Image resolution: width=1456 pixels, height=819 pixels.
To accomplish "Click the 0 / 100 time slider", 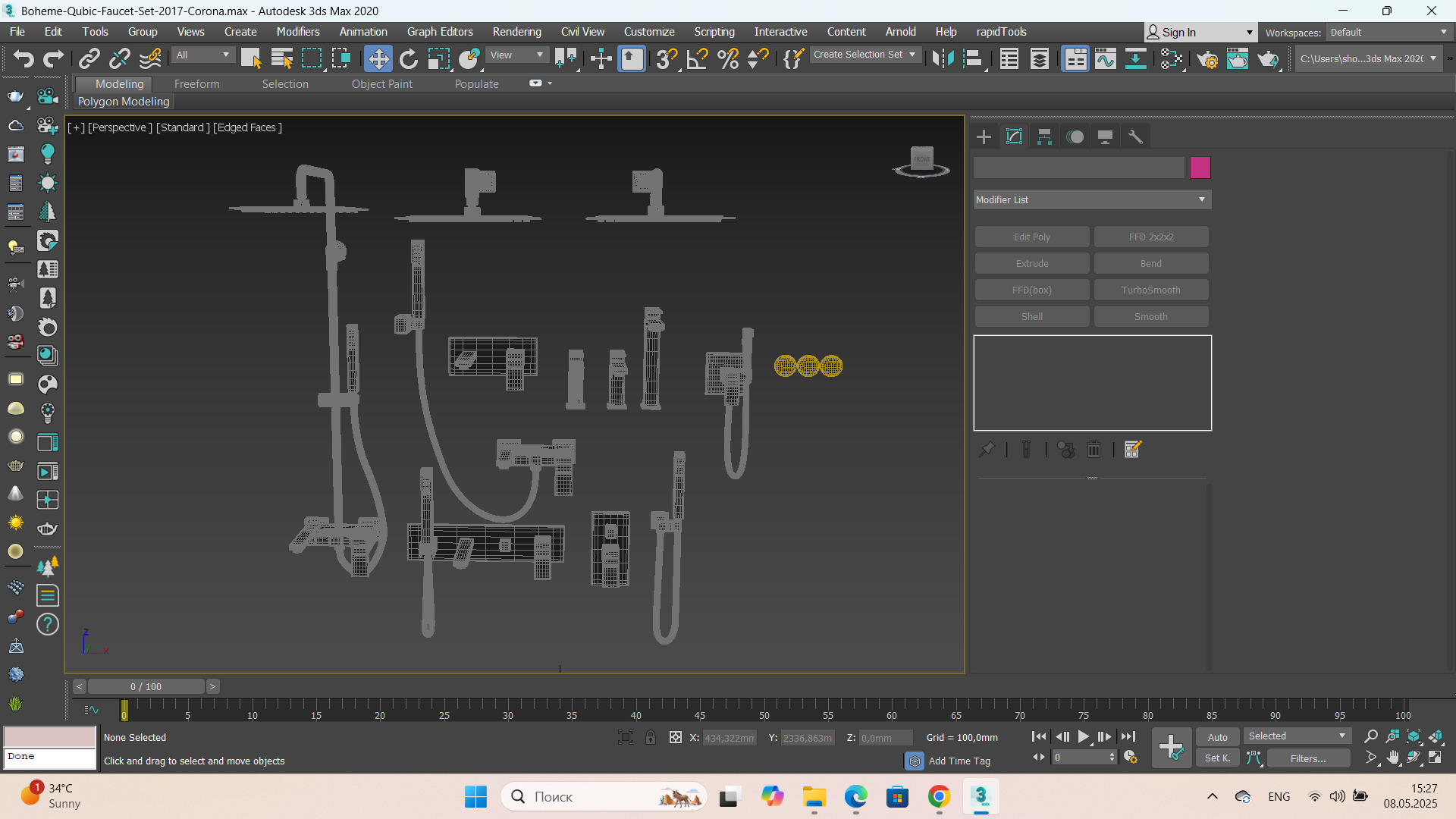I will (146, 686).
